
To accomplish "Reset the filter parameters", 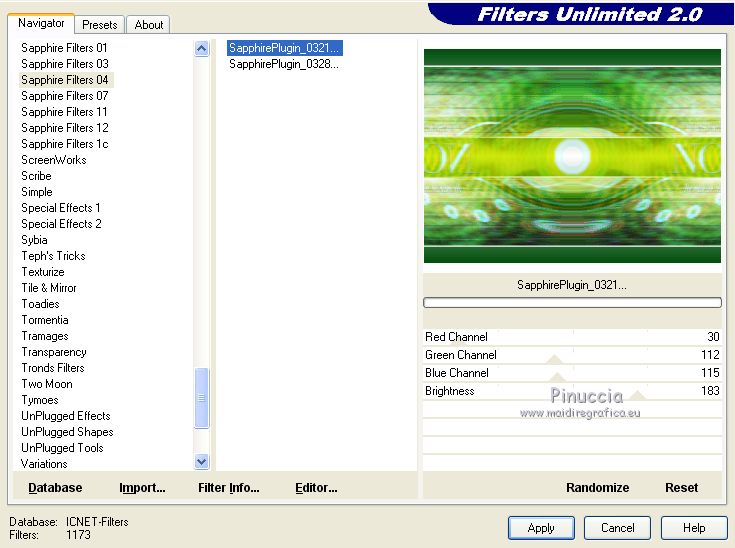I will coord(682,488).
